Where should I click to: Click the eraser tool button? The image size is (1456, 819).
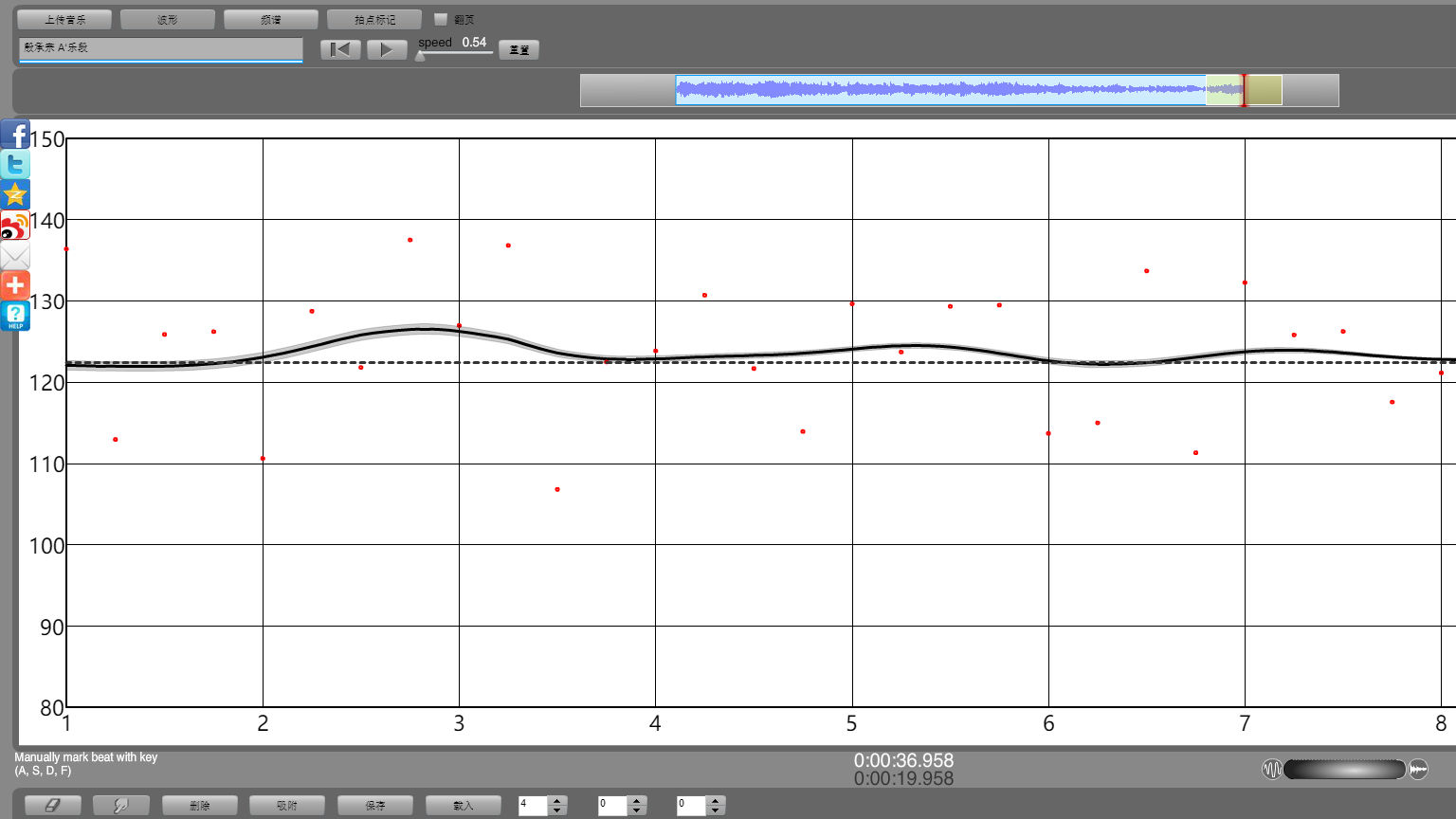pos(52,805)
